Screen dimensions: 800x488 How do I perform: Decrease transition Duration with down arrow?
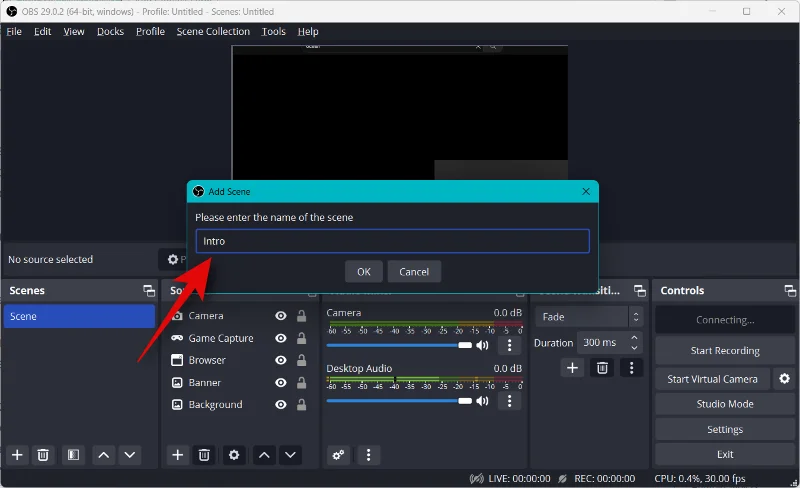pyautogui.click(x=634, y=348)
